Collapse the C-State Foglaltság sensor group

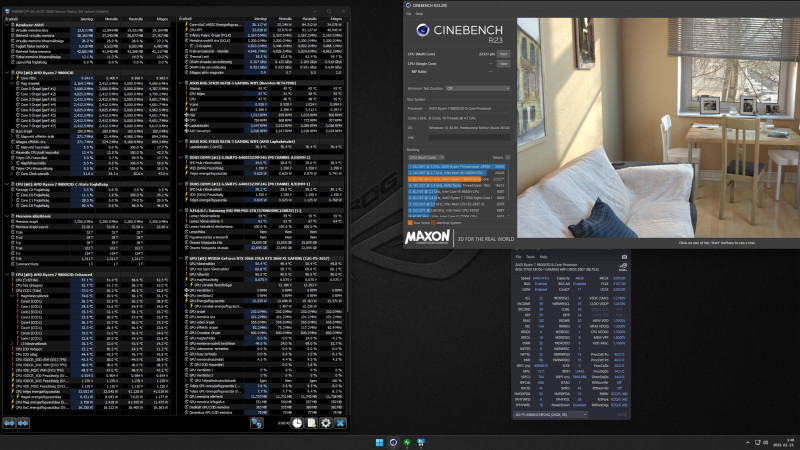(7, 184)
